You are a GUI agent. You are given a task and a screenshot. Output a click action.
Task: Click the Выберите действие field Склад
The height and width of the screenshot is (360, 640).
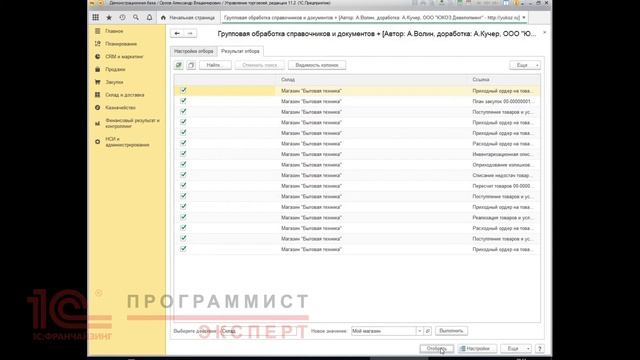click(x=258, y=331)
